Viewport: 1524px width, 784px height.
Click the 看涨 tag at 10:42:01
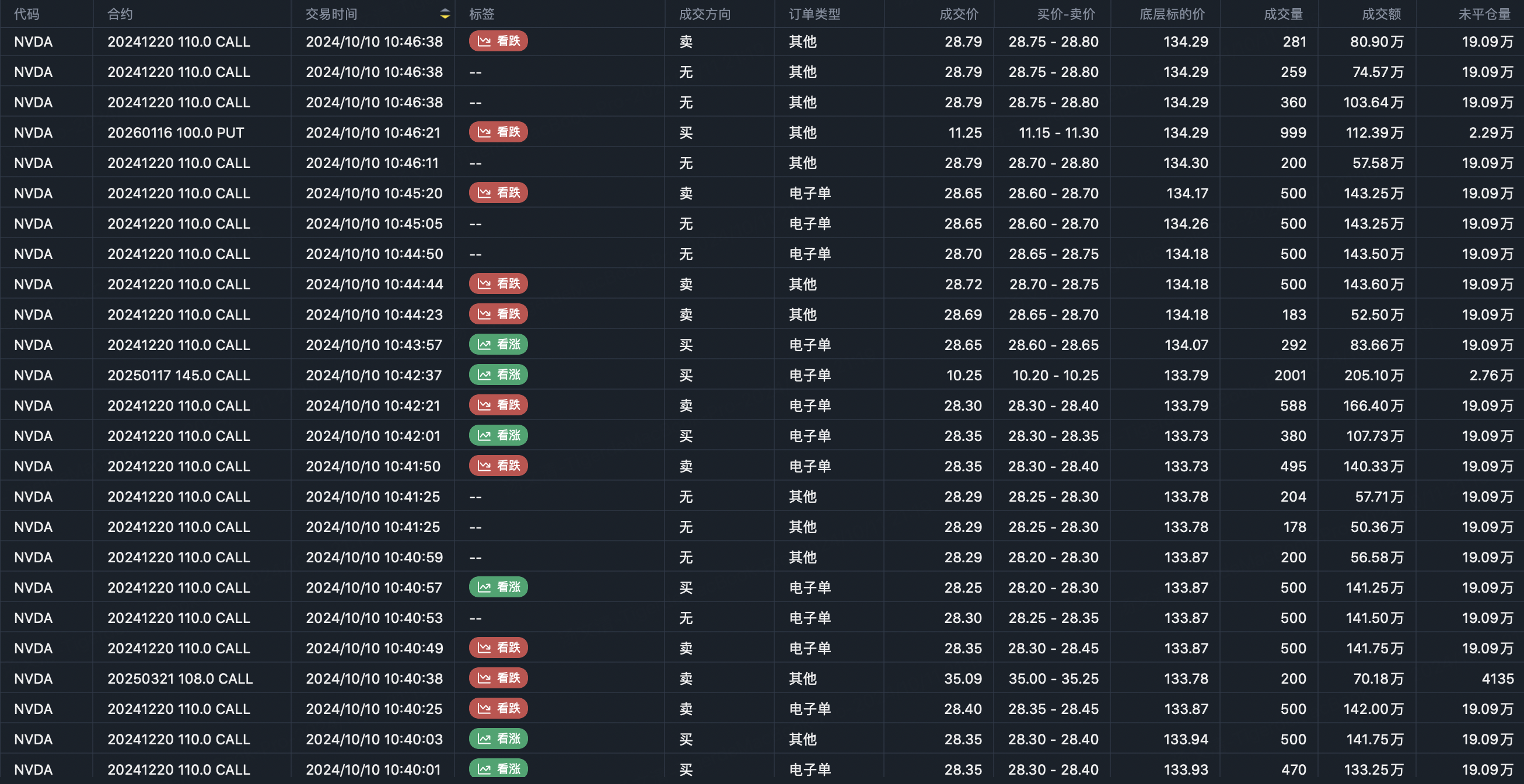coord(498,436)
